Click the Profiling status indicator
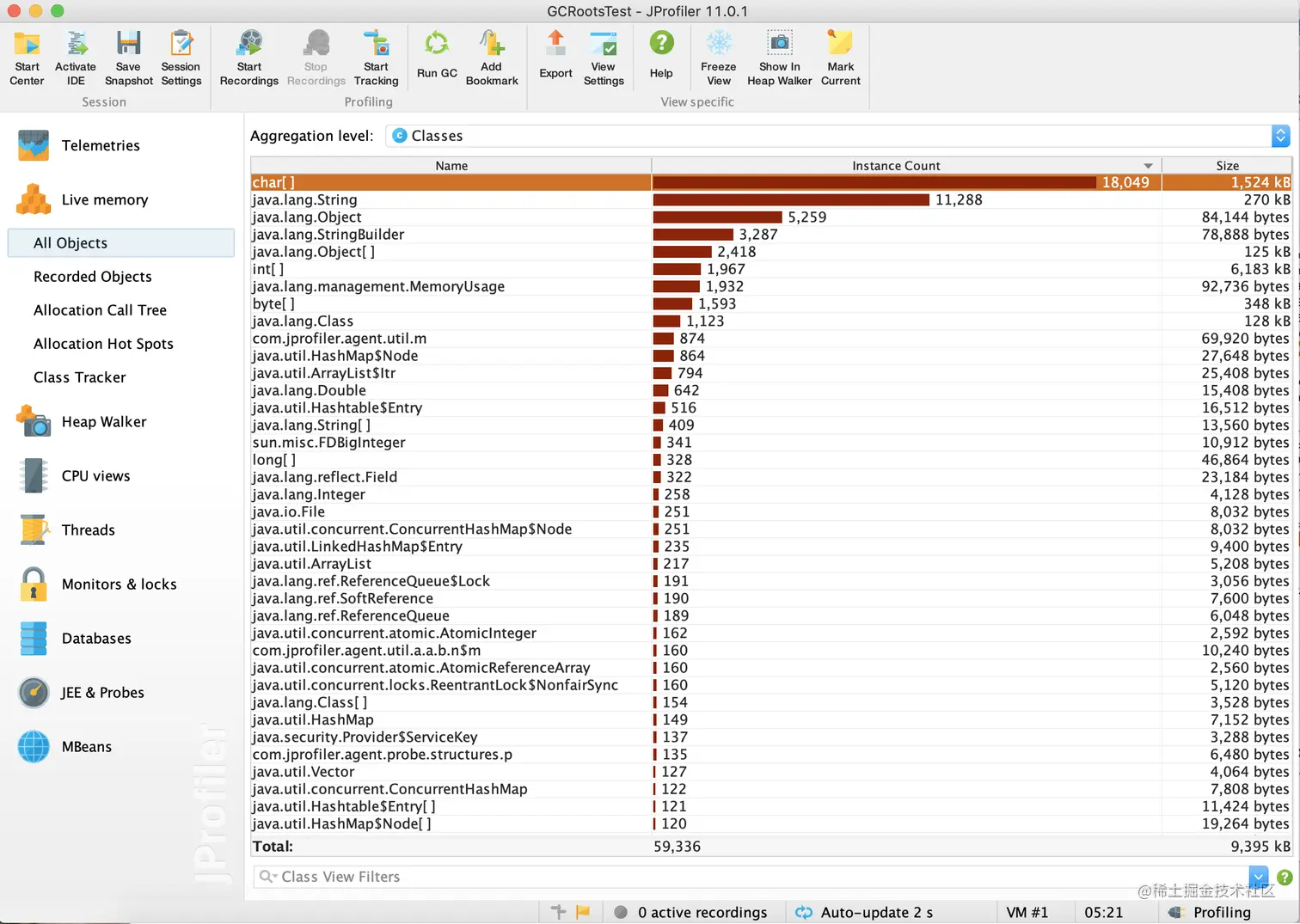1300x924 pixels. click(x=1211, y=912)
